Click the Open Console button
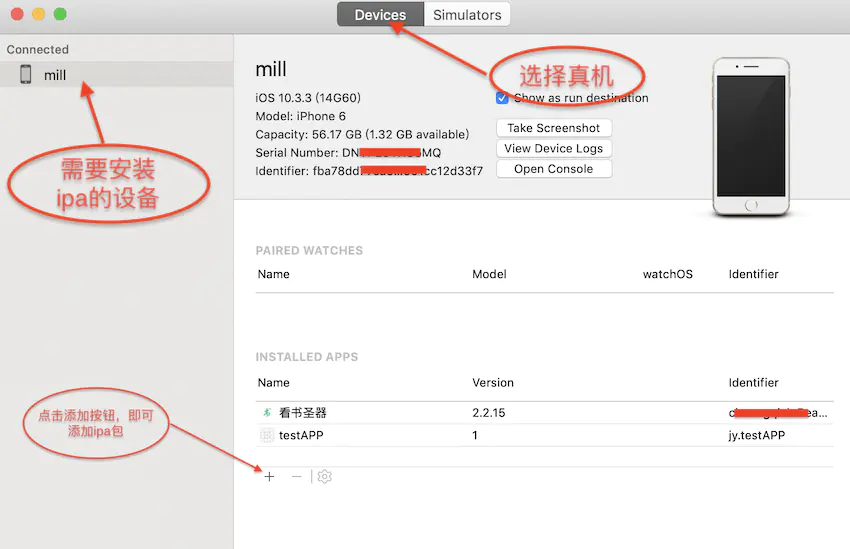The width and height of the screenshot is (850, 549). point(553,169)
